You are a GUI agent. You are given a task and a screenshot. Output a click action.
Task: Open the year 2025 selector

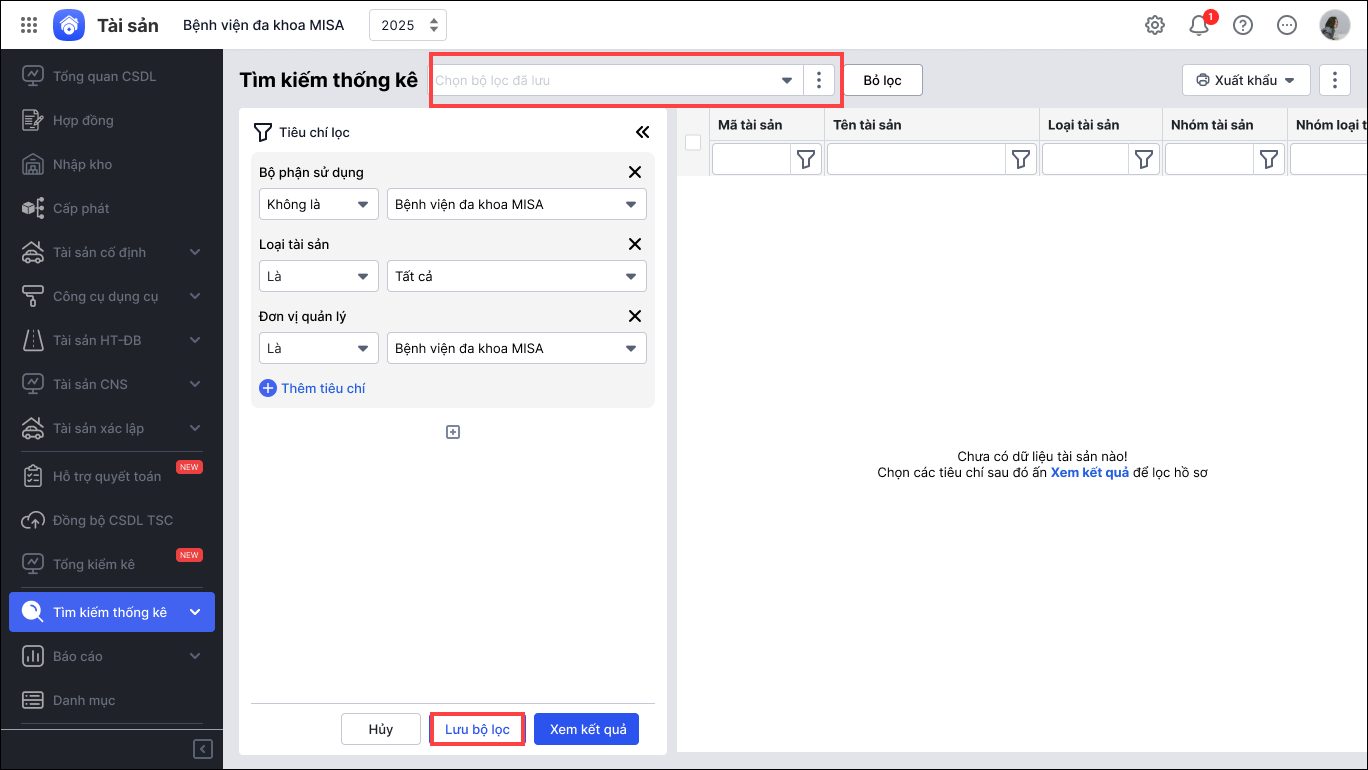408,25
